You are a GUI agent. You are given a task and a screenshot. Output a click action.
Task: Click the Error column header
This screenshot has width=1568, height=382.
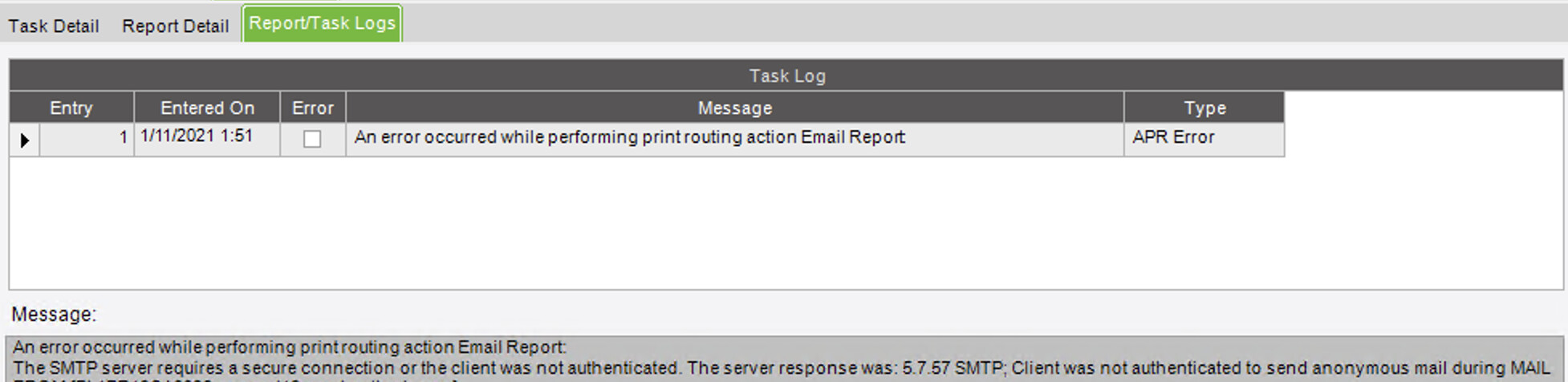[313, 108]
